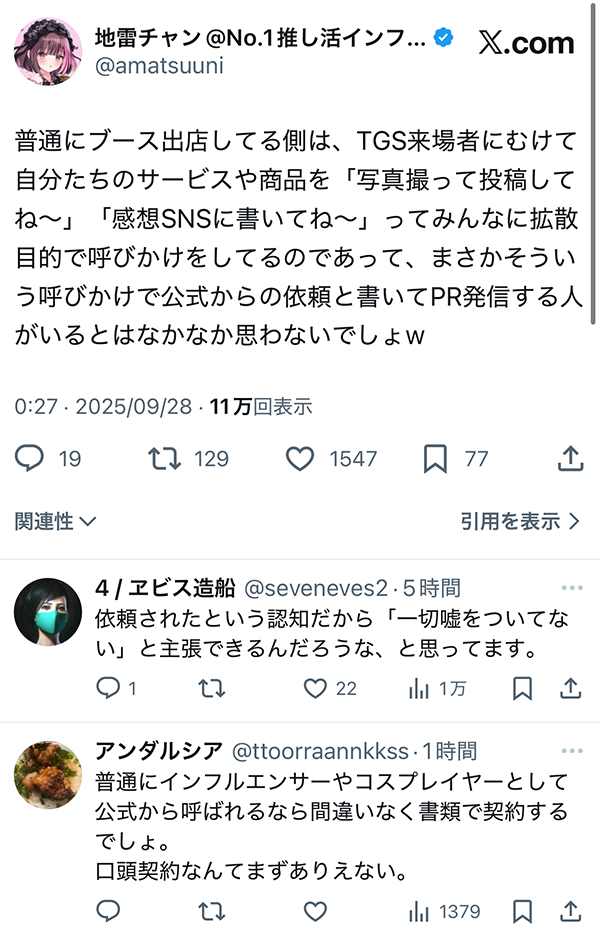Image resolution: width=600 pixels, height=938 pixels.
Task: Bookmark the main post with 77 bookmarks
Action: [x=435, y=459]
